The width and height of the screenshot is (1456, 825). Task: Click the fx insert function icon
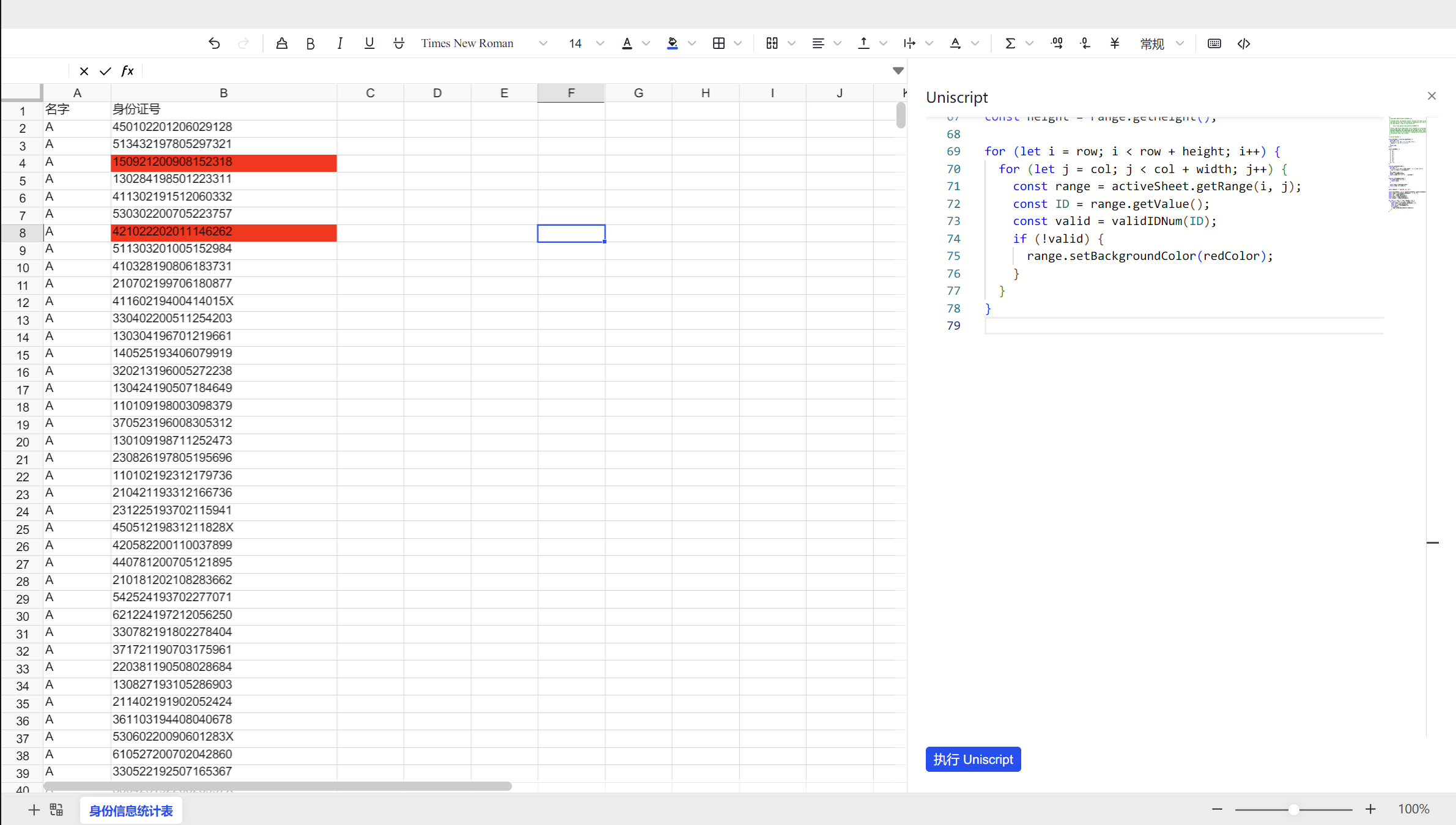127,71
